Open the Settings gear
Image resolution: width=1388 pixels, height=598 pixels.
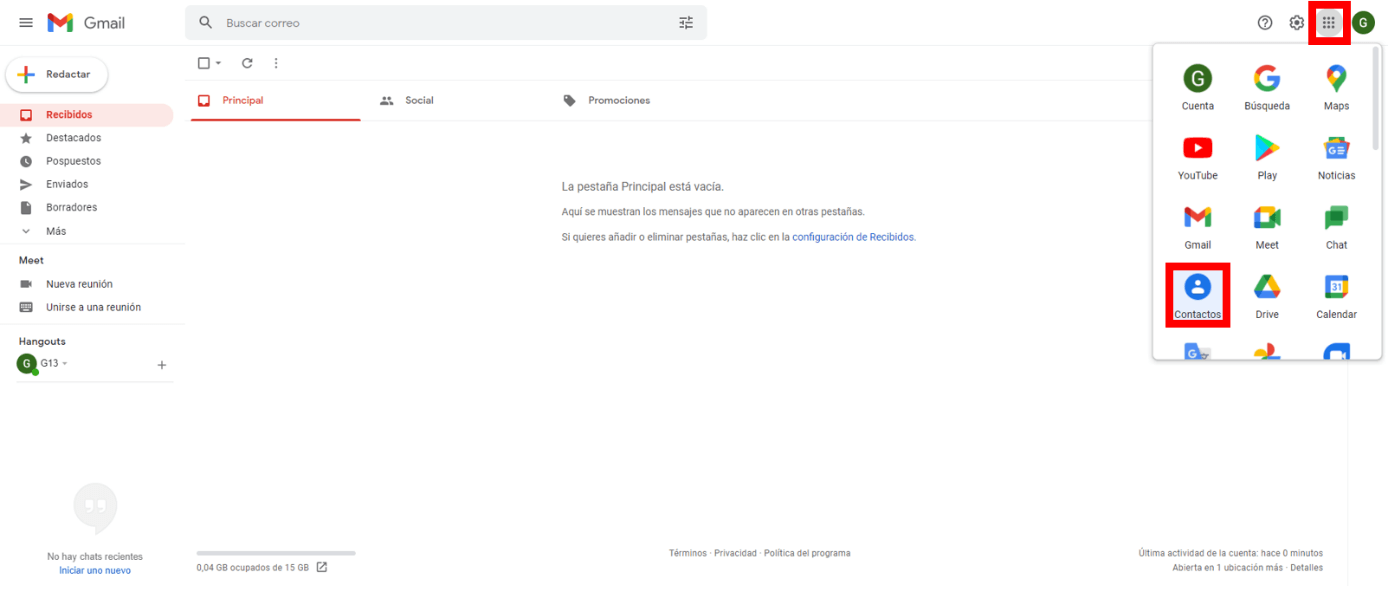pyautogui.click(x=1297, y=23)
